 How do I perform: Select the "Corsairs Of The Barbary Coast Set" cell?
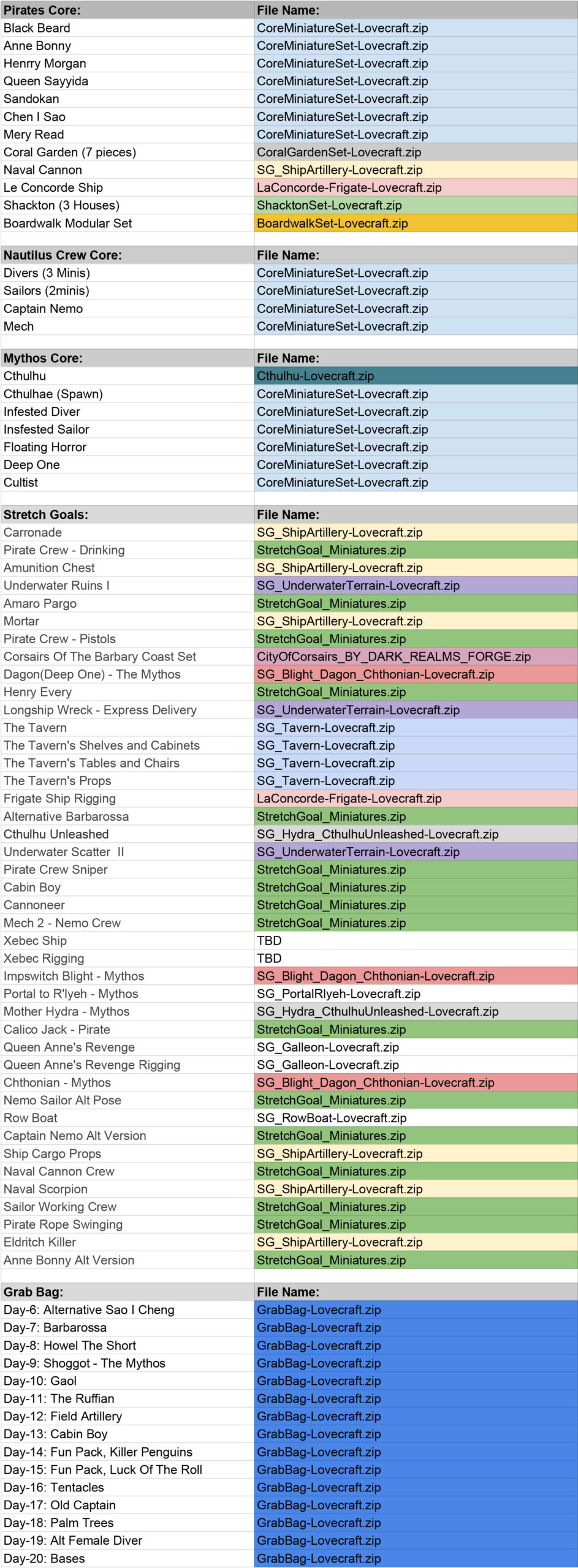tap(127, 657)
